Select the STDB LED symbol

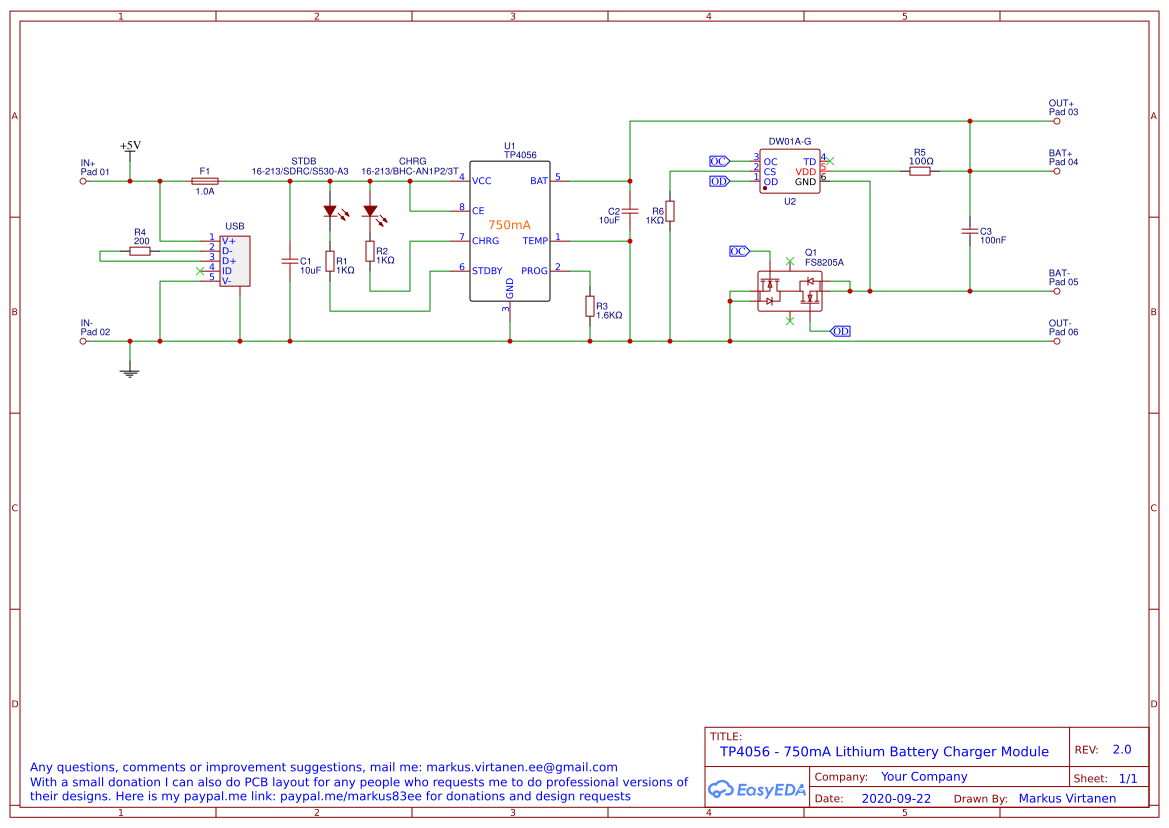point(333,212)
